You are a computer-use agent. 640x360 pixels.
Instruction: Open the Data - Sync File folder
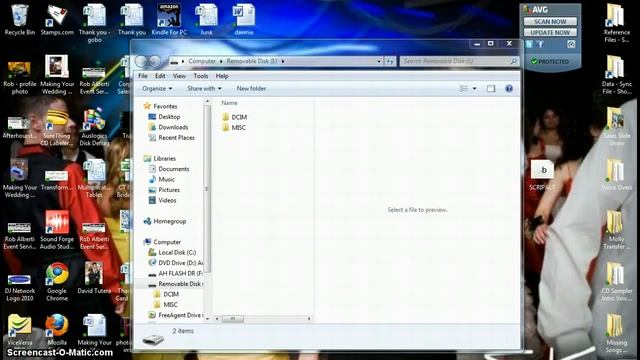(616, 75)
